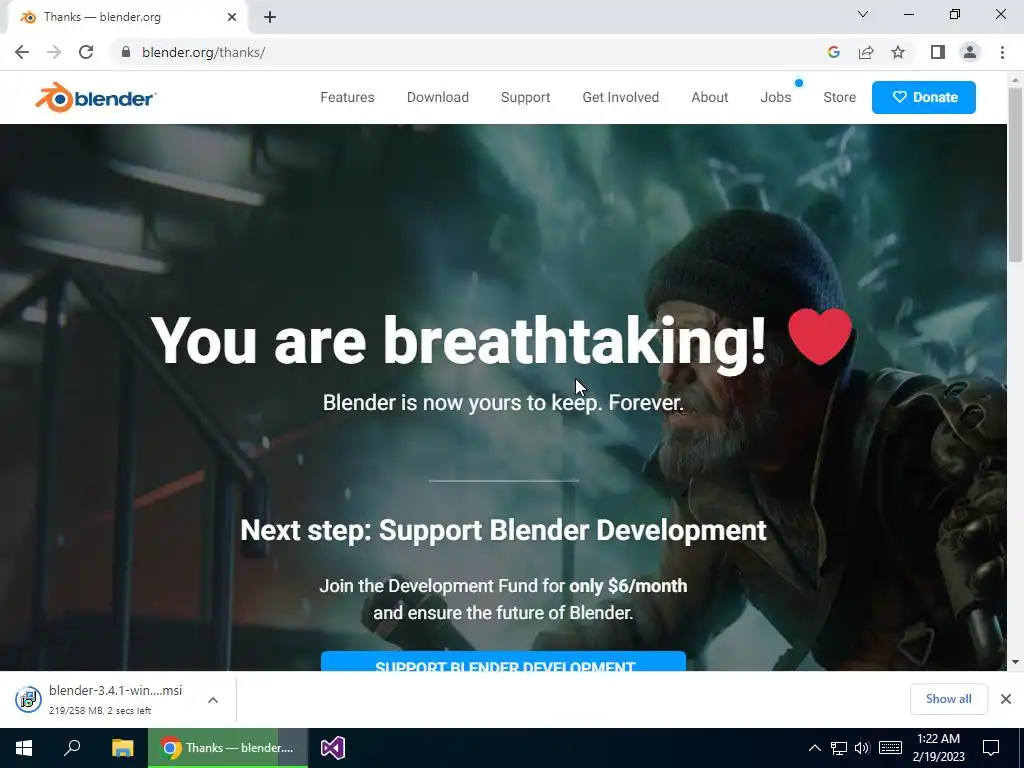Screen dimensions: 1024x768
Task: Open the browser side panel
Action: 937,52
